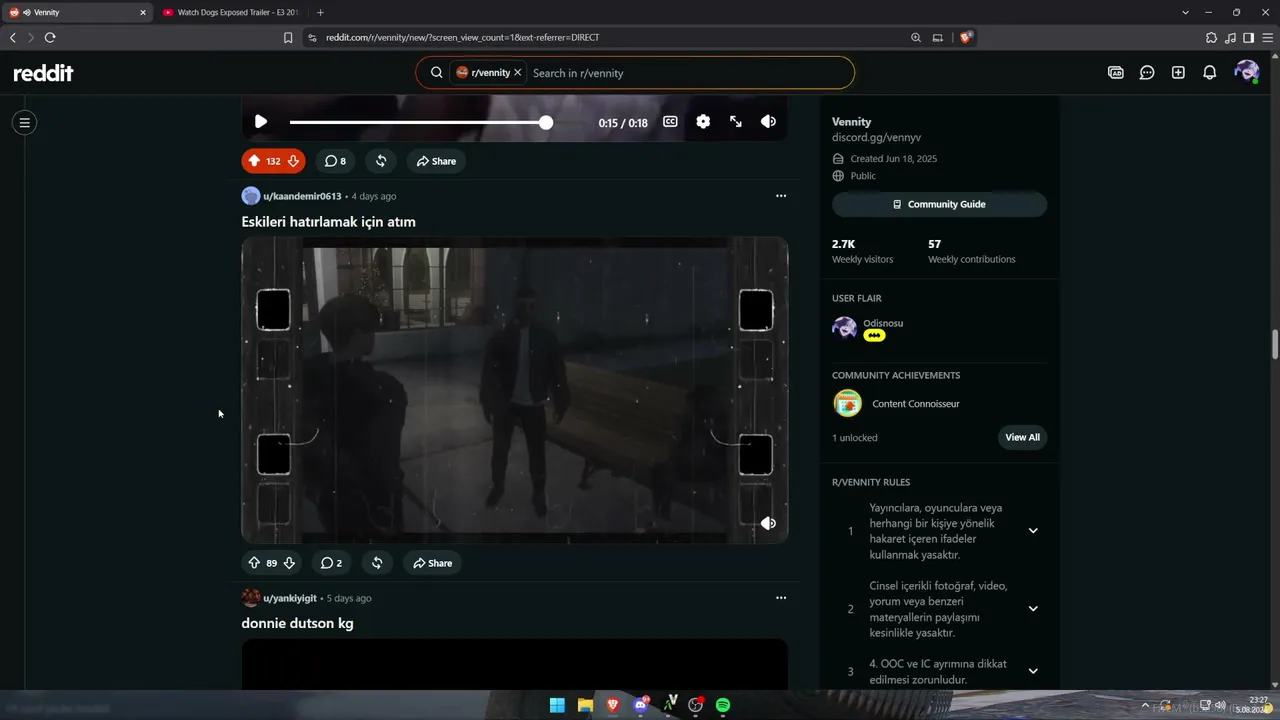This screenshot has width=1280, height=720.
Task: Open video settings gear
Action: (703, 122)
